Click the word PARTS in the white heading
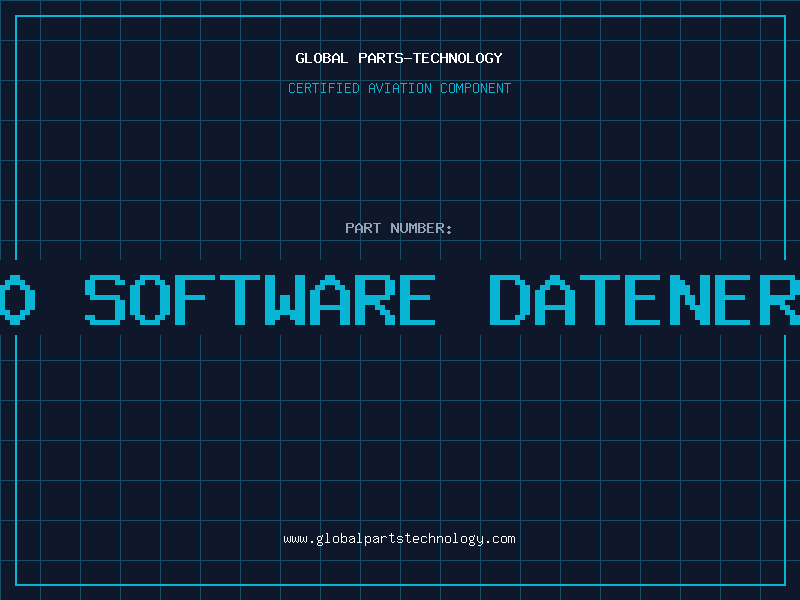This screenshot has width=800, height=600. click(381, 58)
